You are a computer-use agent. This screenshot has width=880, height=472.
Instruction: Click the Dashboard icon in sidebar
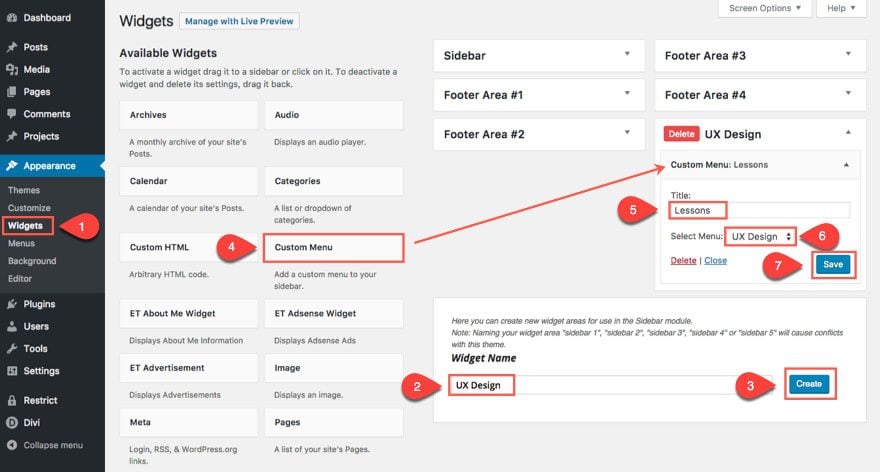tap(12, 18)
